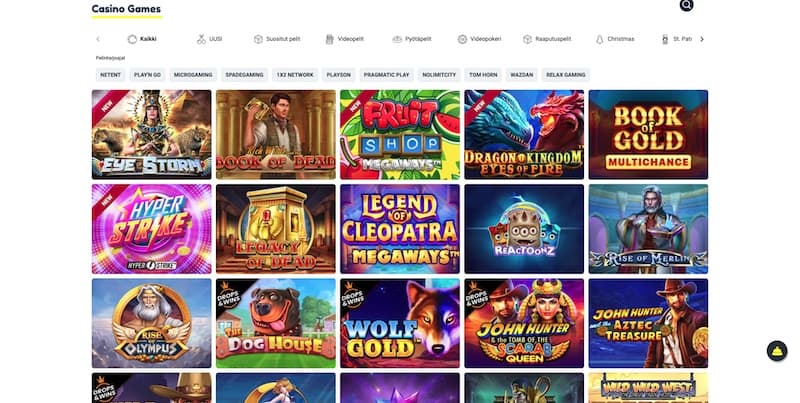Open the Book of Dead game
Image resolution: width=800 pixels, height=403 pixels.
(276, 135)
